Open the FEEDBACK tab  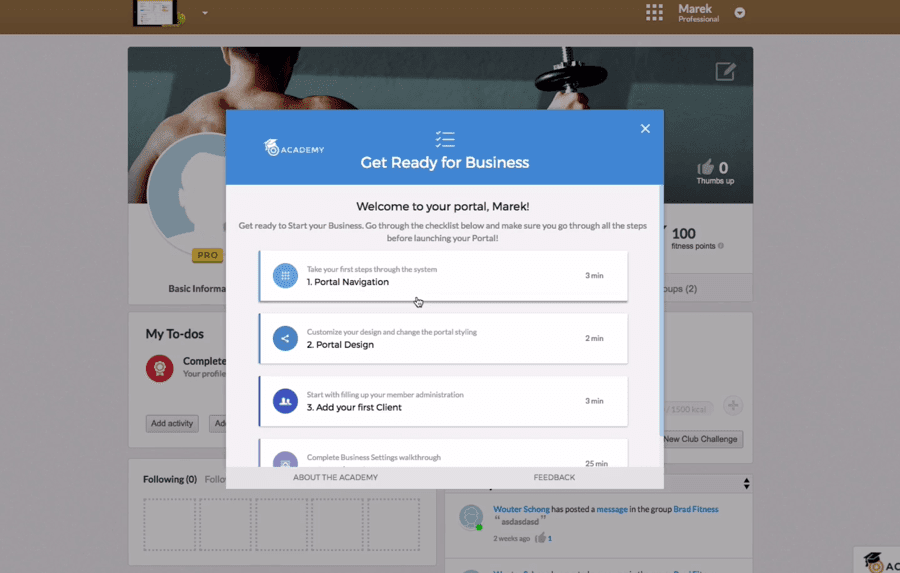pyautogui.click(x=554, y=478)
